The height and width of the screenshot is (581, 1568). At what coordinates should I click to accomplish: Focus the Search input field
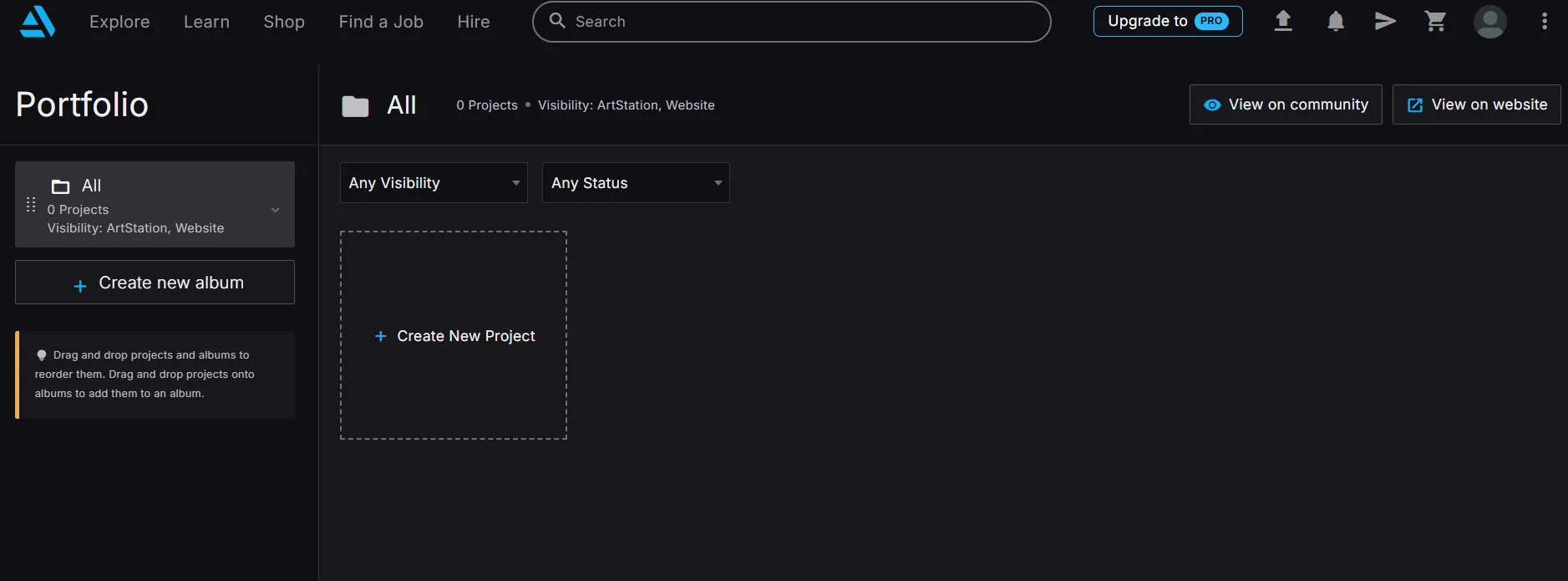coord(791,22)
